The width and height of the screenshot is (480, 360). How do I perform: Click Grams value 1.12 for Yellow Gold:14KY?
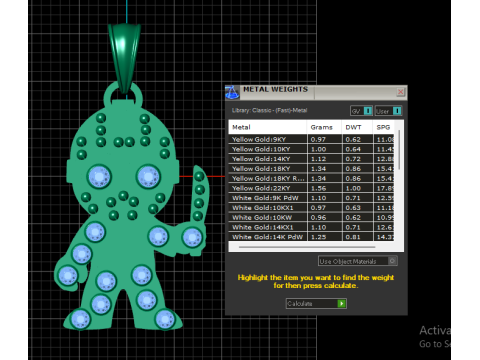[318, 159]
